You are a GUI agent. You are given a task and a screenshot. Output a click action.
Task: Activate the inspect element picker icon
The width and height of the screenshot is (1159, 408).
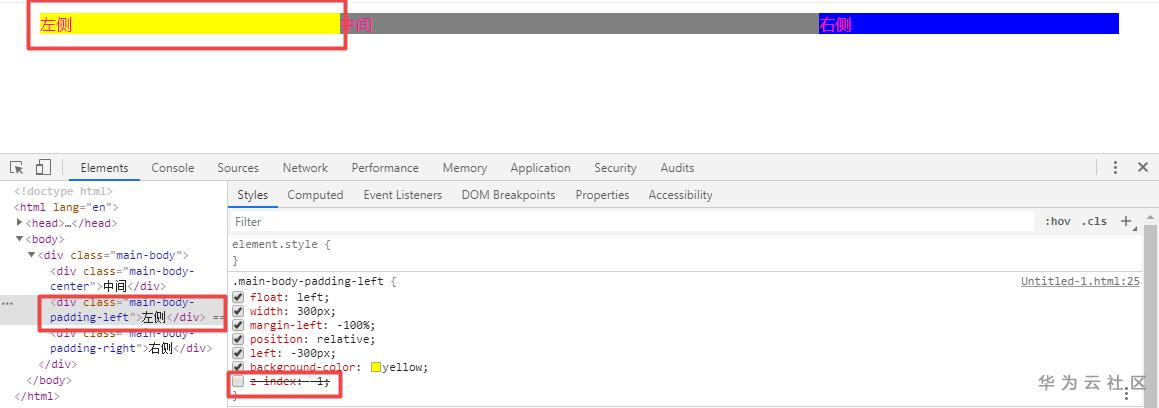[17, 168]
